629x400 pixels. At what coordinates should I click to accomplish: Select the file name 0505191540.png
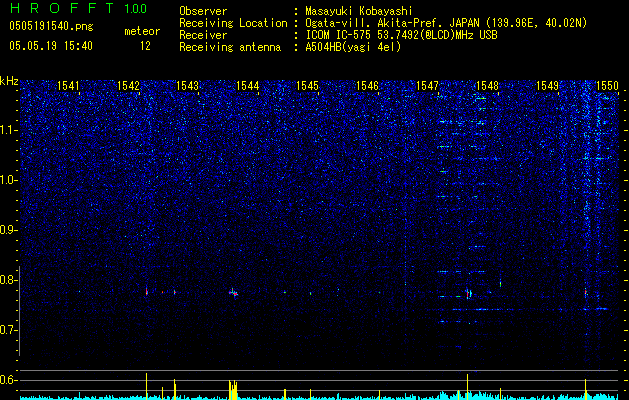[x=51, y=27]
